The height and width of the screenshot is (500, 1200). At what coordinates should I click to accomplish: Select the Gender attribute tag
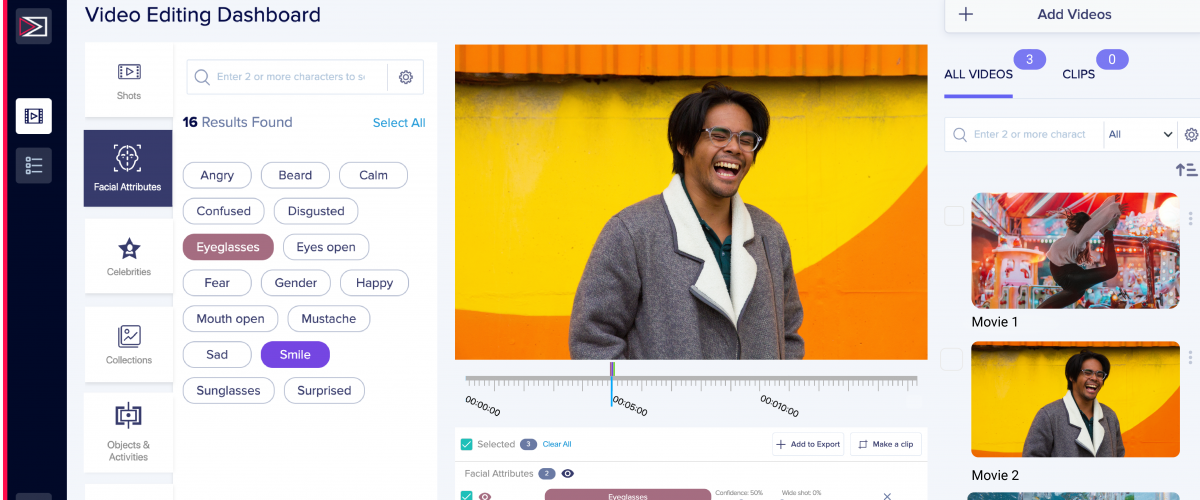tap(296, 283)
